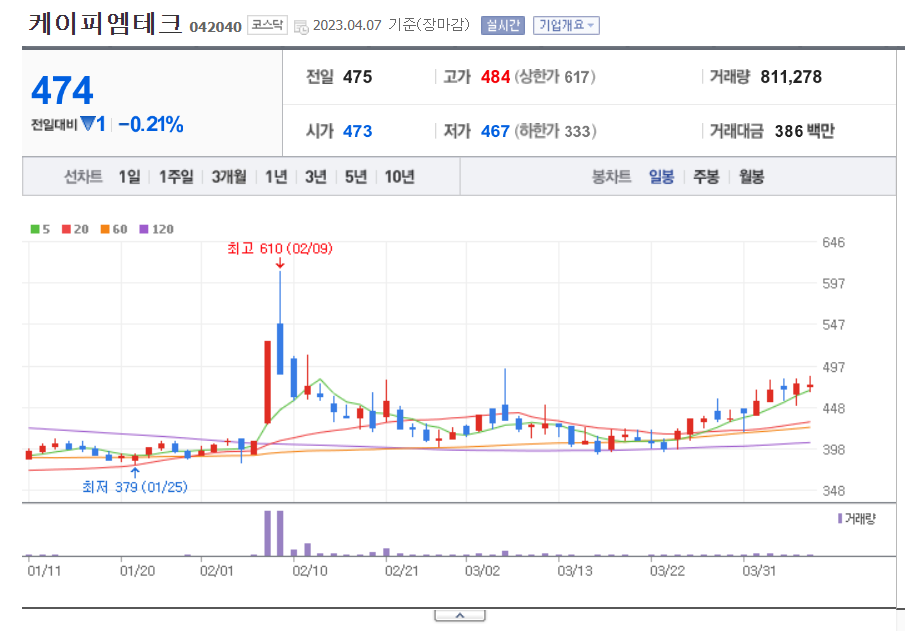Click the 최저 379 (01/25) low marker

coord(135,487)
